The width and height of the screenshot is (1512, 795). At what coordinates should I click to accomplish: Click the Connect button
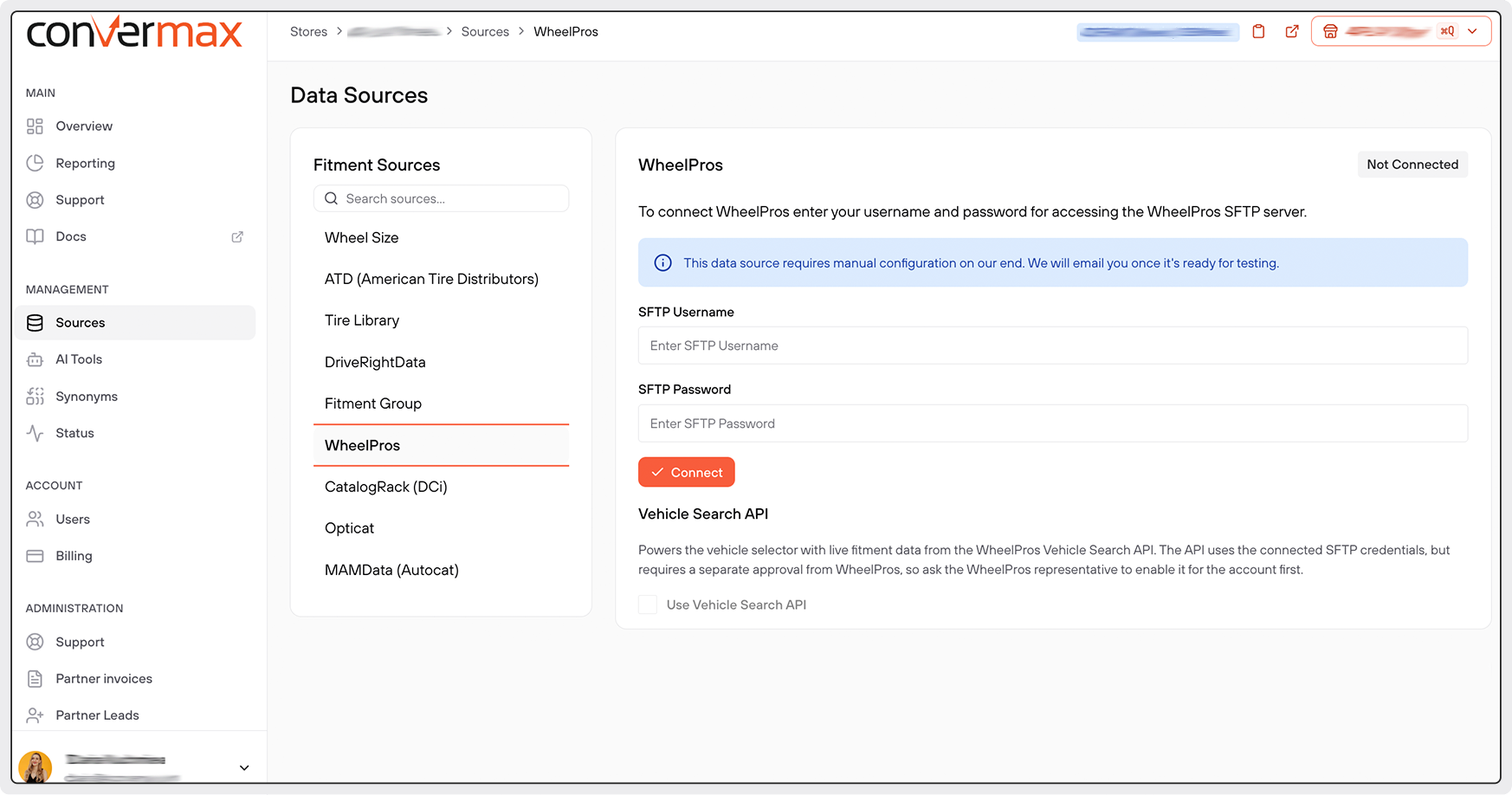[687, 472]
